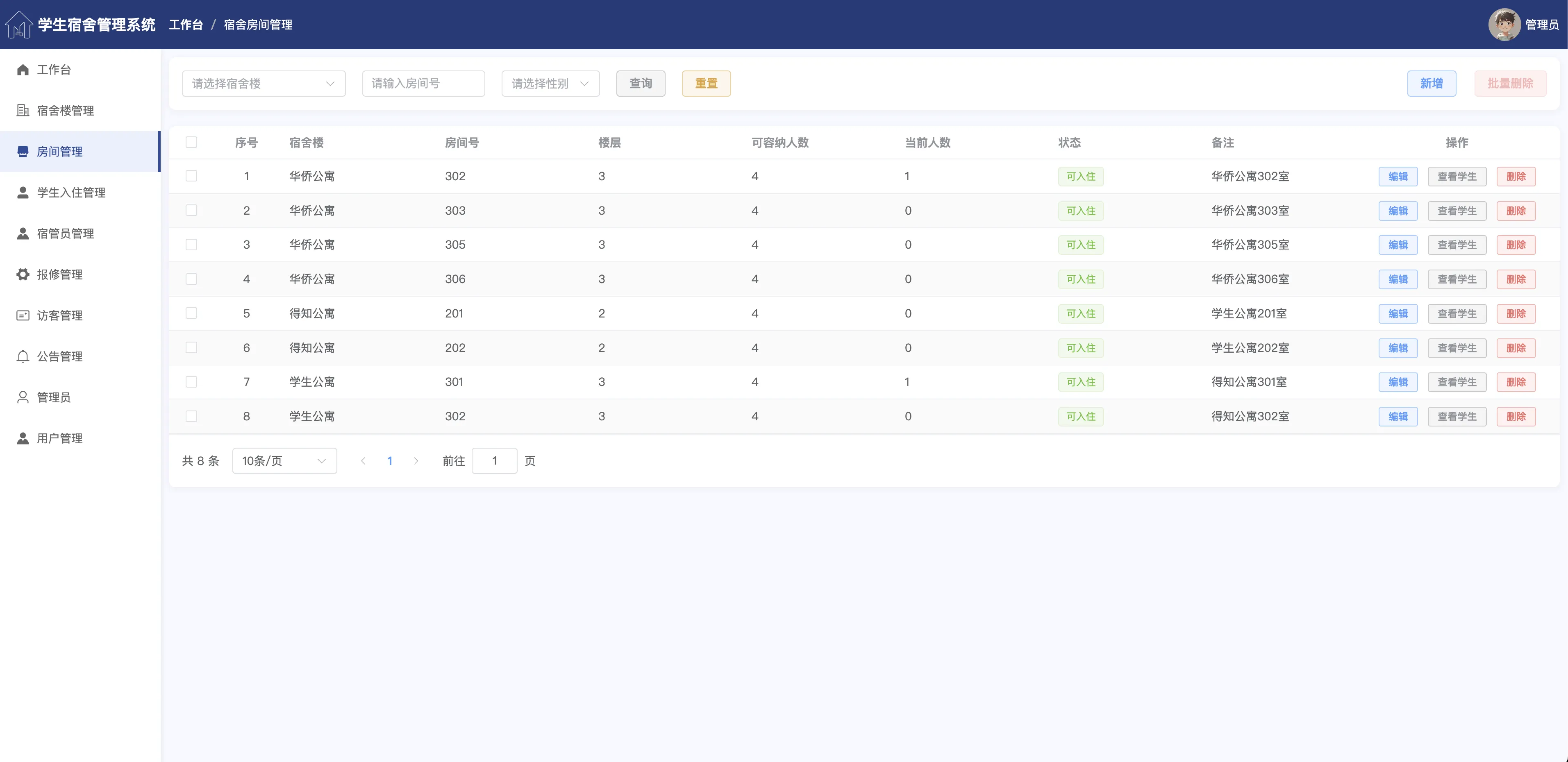Click the 工作台 breadcrumb link
Viewport: 1568px width, 762px height.
click(x=186, y=25)
